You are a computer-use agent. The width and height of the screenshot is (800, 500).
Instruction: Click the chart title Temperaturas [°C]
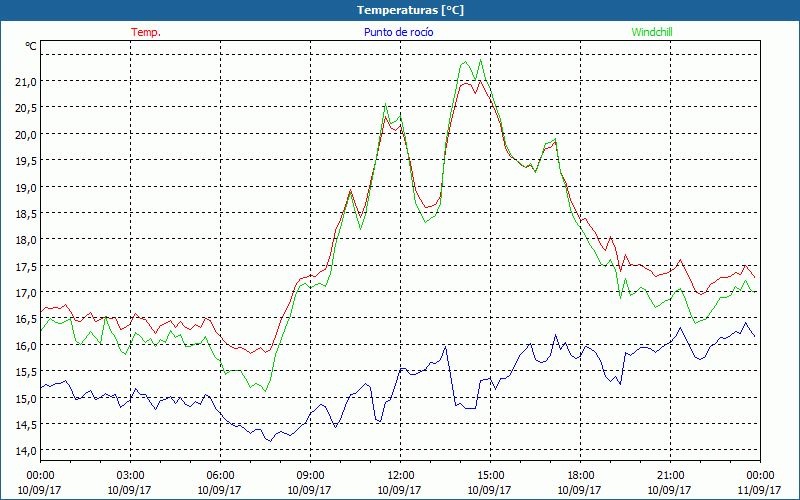click(410, 10)
